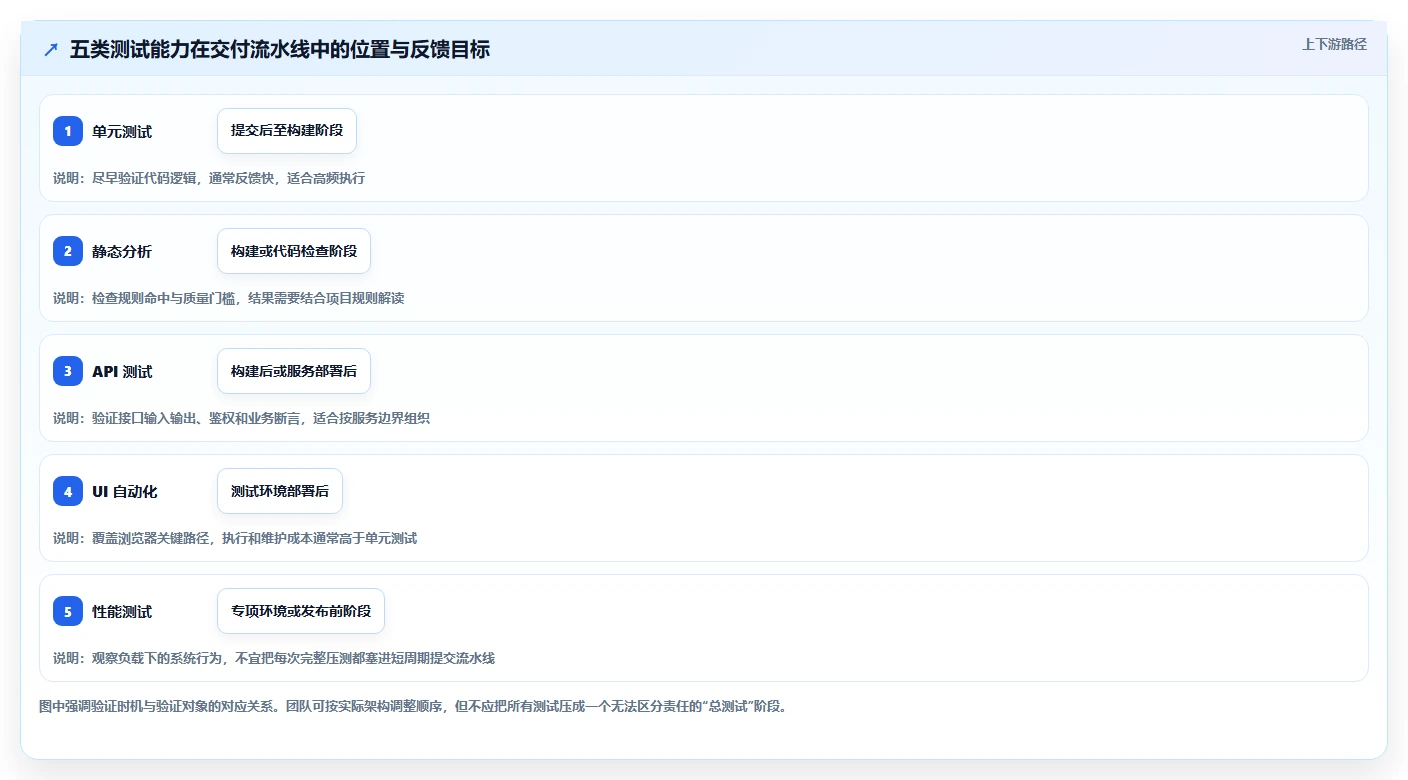1408x780 pixels.
Task: Click the description 覆盖浏览器关键路径
Action: (x=235, y=538)
